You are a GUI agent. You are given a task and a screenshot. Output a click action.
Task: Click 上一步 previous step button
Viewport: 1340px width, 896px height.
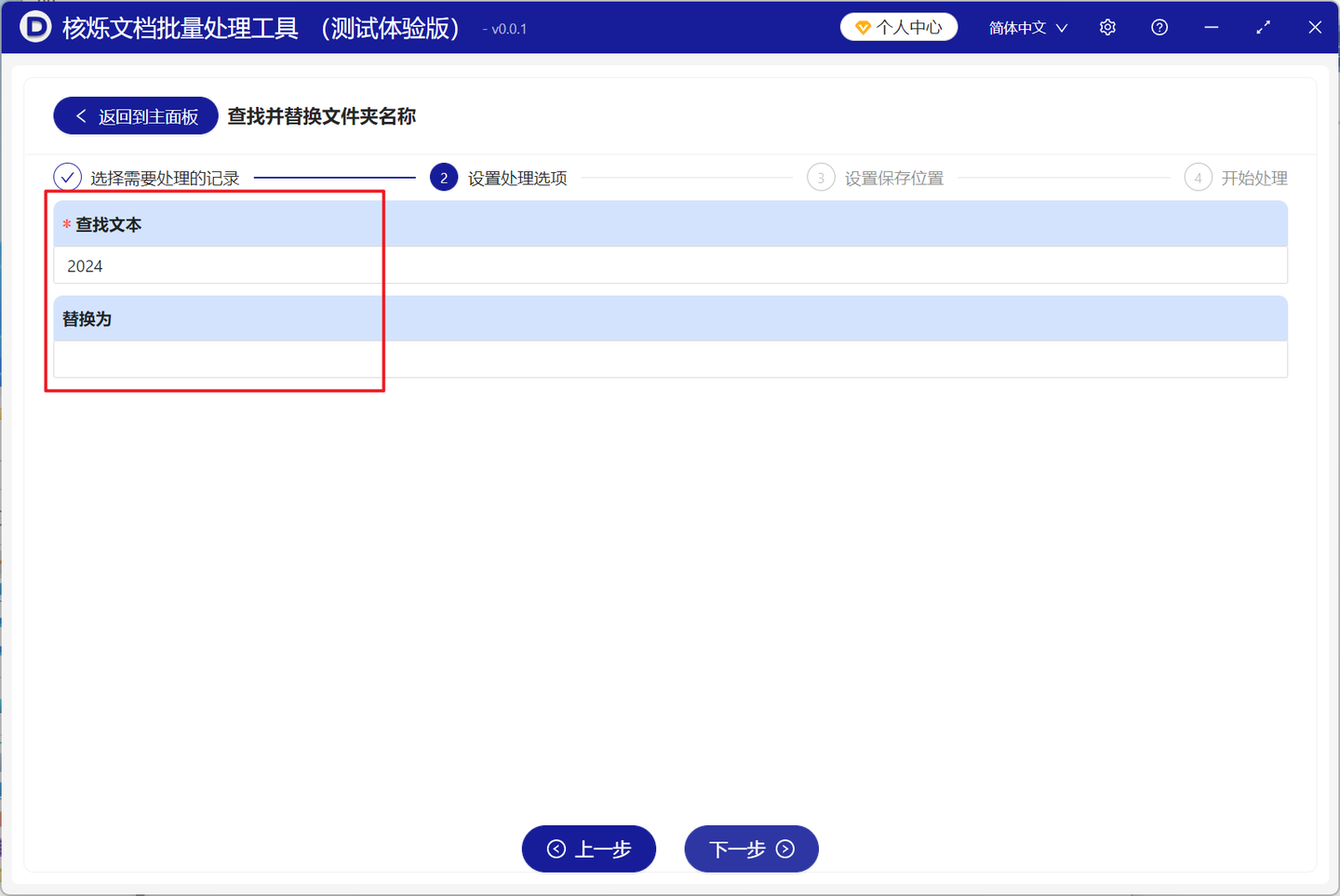tap(589, 849)
